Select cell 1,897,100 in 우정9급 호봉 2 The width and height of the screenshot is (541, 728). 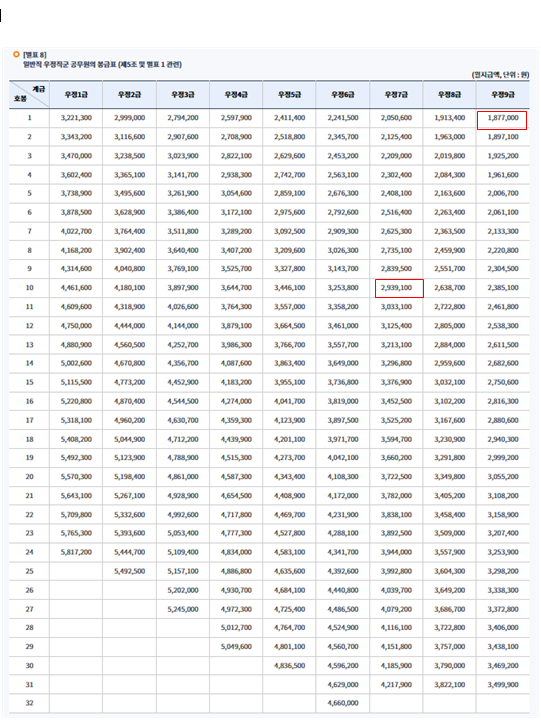click(x=503, y=137)
